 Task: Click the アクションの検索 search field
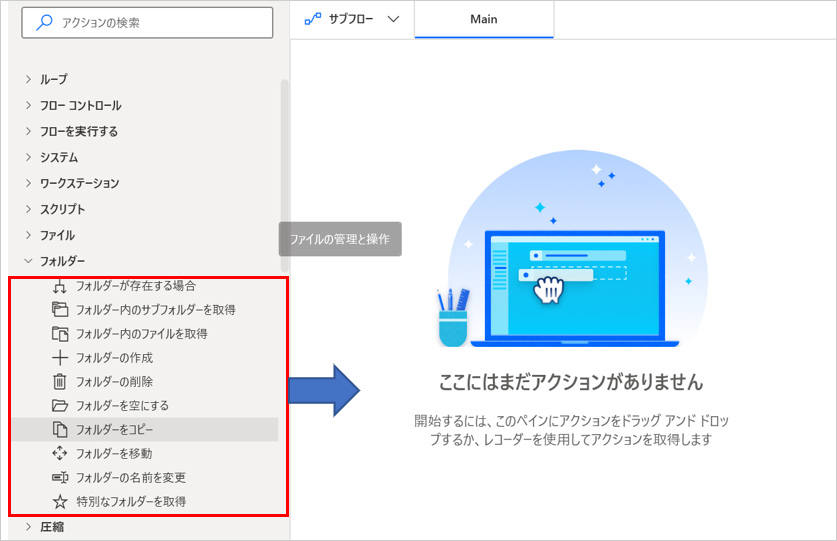pyautogui.click(x=150, y=22)
